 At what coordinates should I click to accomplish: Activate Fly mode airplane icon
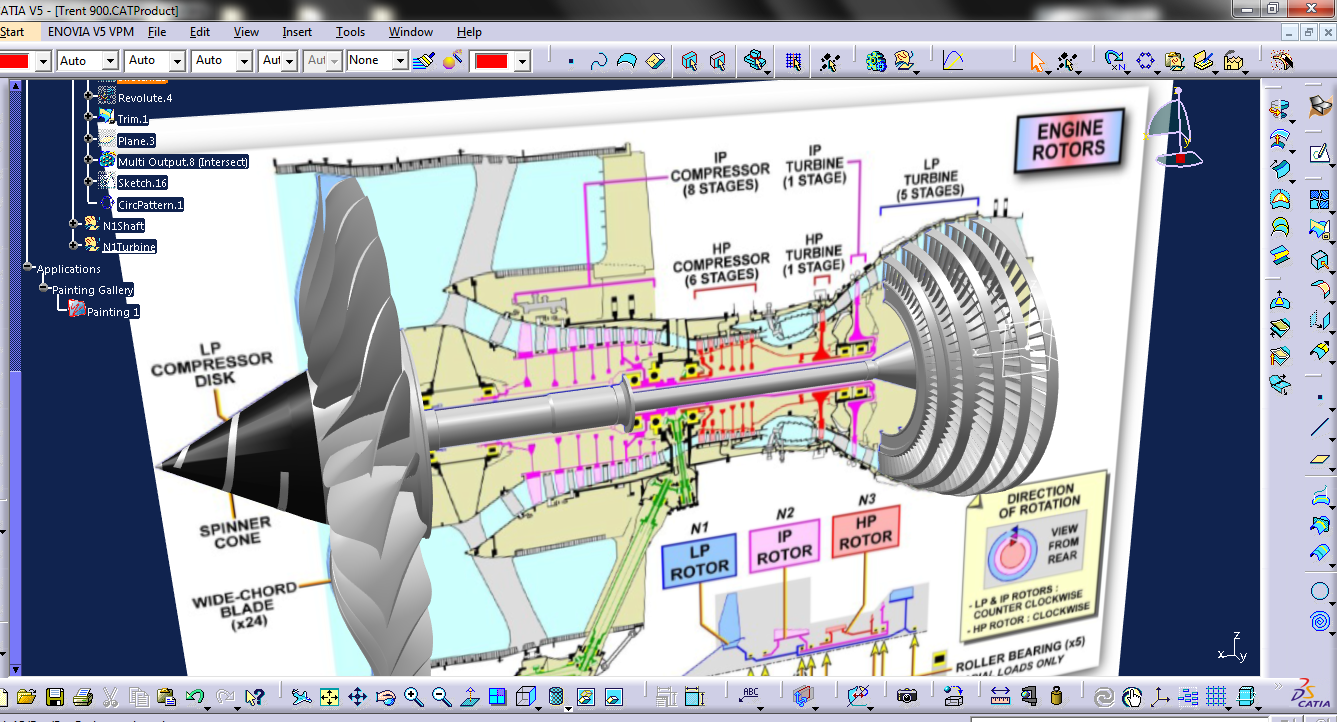(x=301, y=697)
